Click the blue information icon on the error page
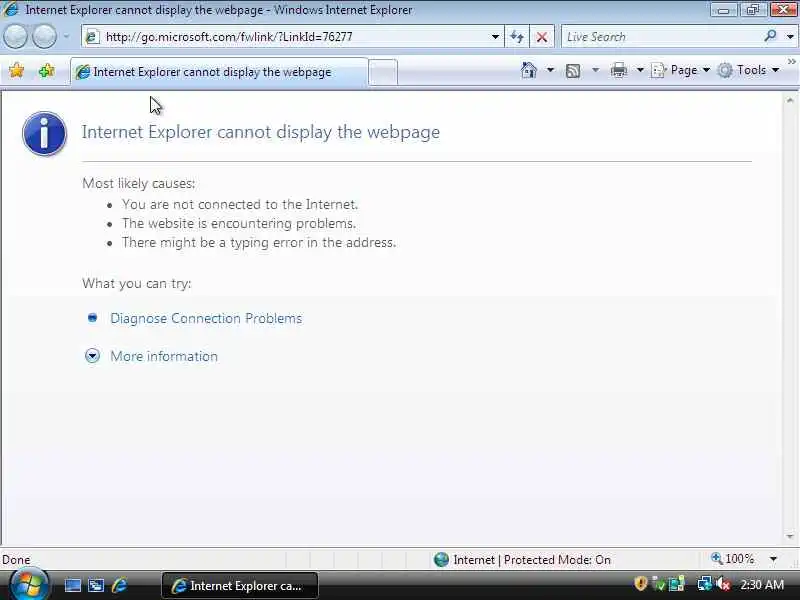800x600 pixels. (44, 134)
